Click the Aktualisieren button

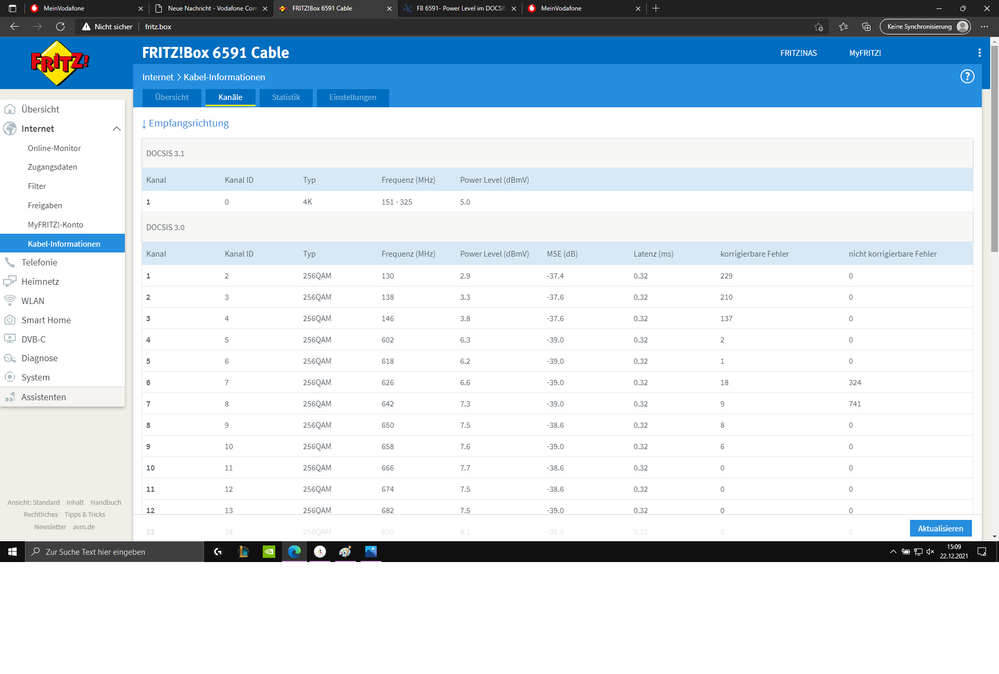(940, 528)
